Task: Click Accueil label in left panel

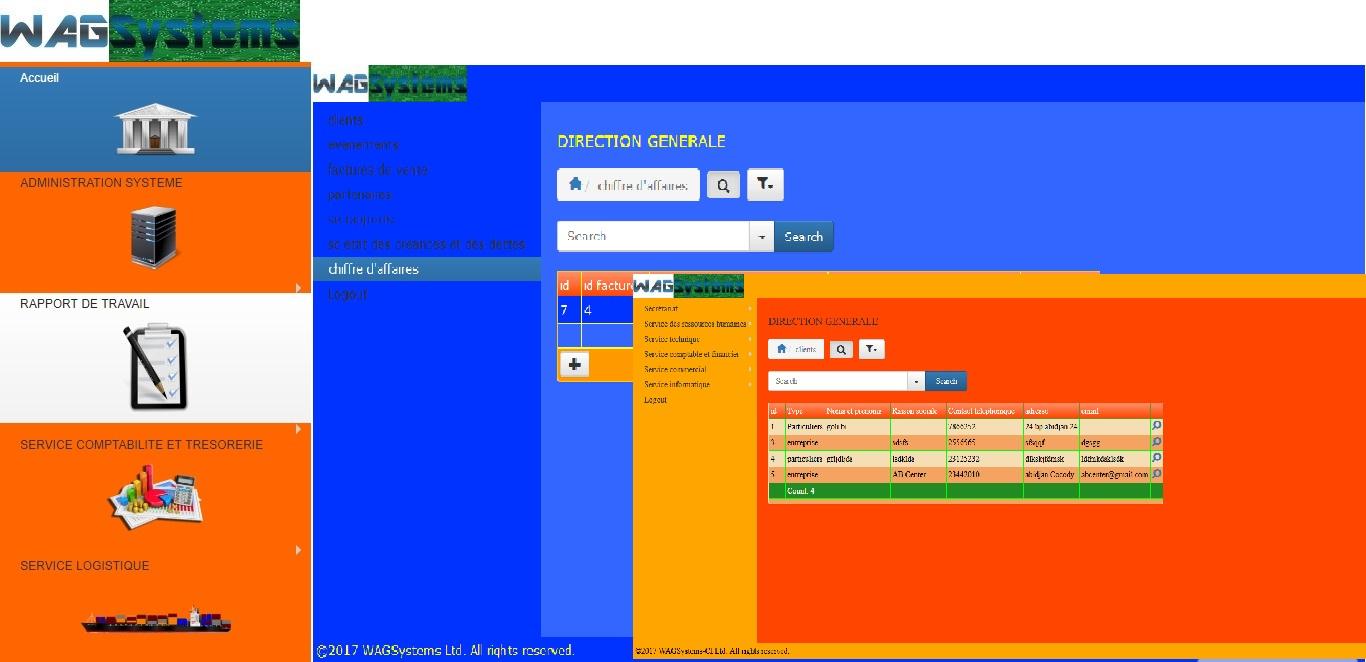Action: (39, 78)
